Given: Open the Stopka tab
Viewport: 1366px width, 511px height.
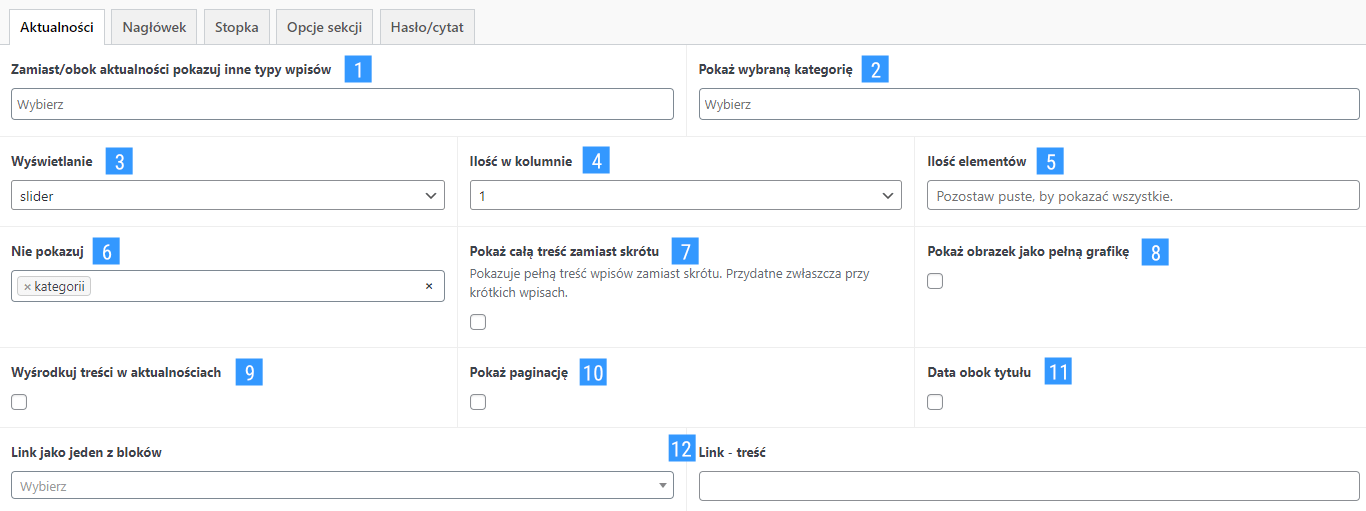Looking at the screenshot, I should [x=236, y=27].
